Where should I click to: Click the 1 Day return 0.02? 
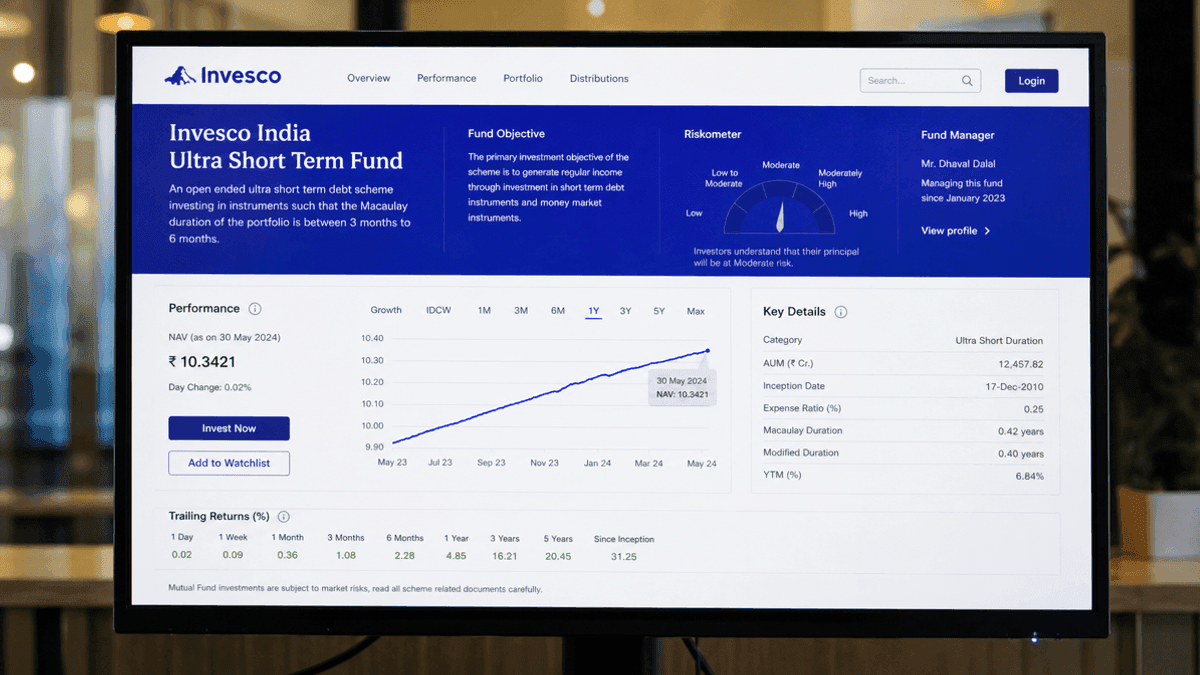tap(181, 555)
